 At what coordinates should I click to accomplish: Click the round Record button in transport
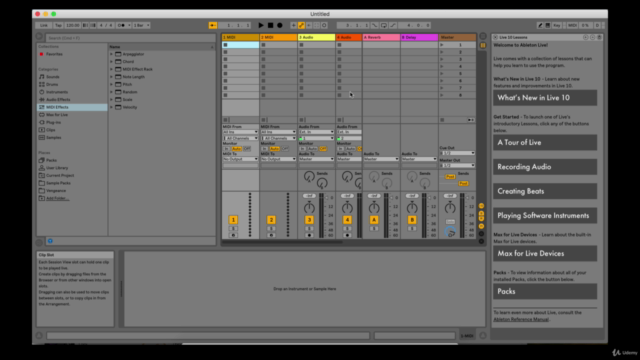(280, 25)
